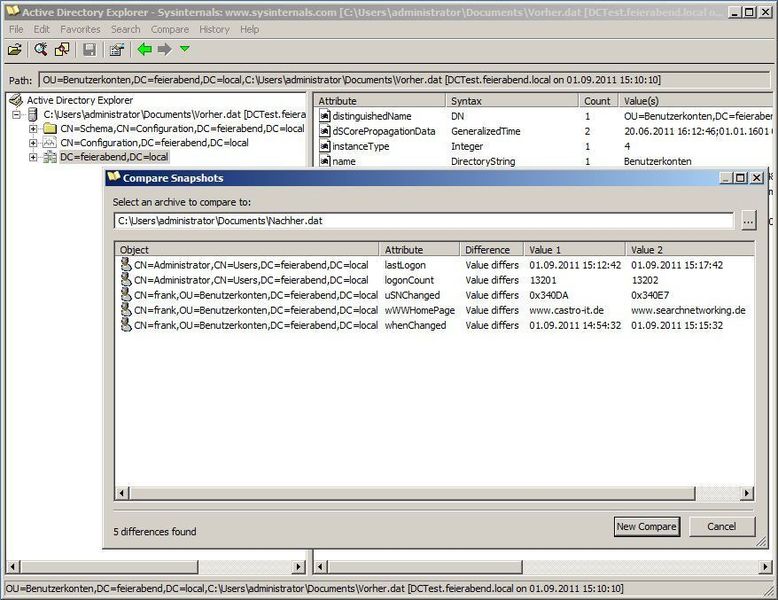This screenshot has width=778, height=600.
Task: Sort by main window Syntax column header
Action: click(512, 101)
